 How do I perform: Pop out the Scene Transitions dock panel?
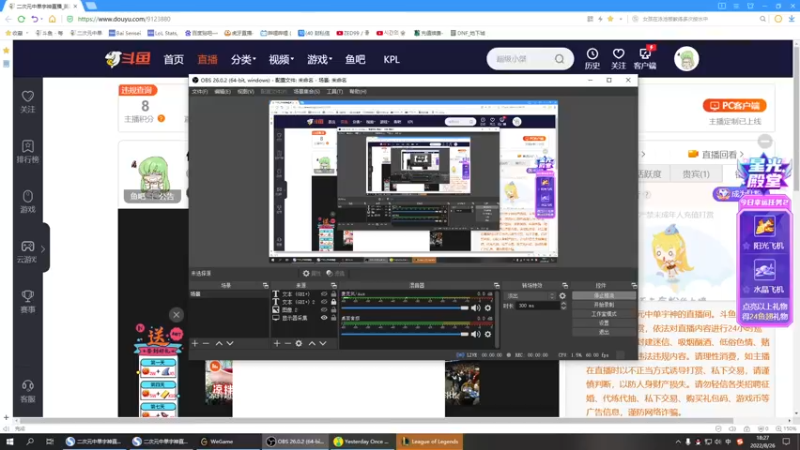click(565, 285)
